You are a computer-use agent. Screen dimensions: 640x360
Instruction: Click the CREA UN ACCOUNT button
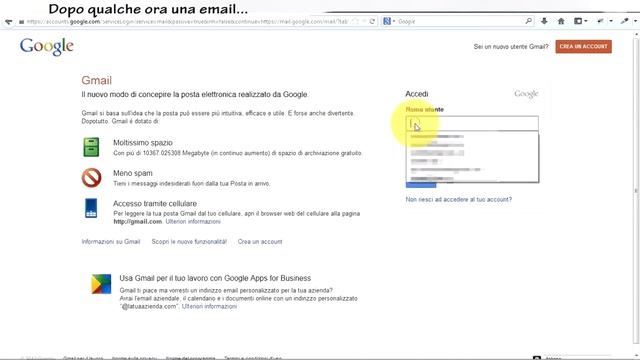[583, 47]
